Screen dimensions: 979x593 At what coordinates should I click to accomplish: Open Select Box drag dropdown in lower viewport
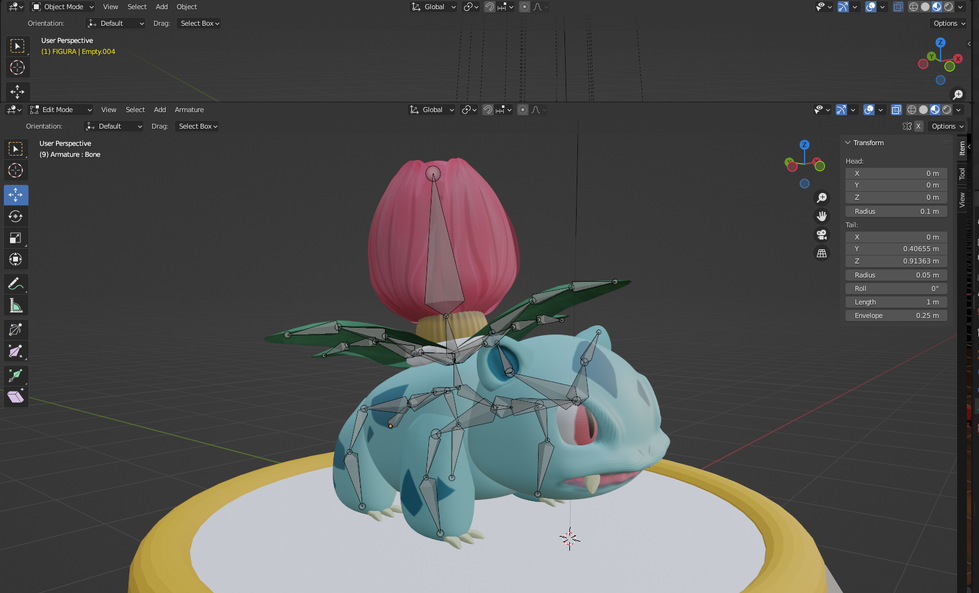pos(198,126)
